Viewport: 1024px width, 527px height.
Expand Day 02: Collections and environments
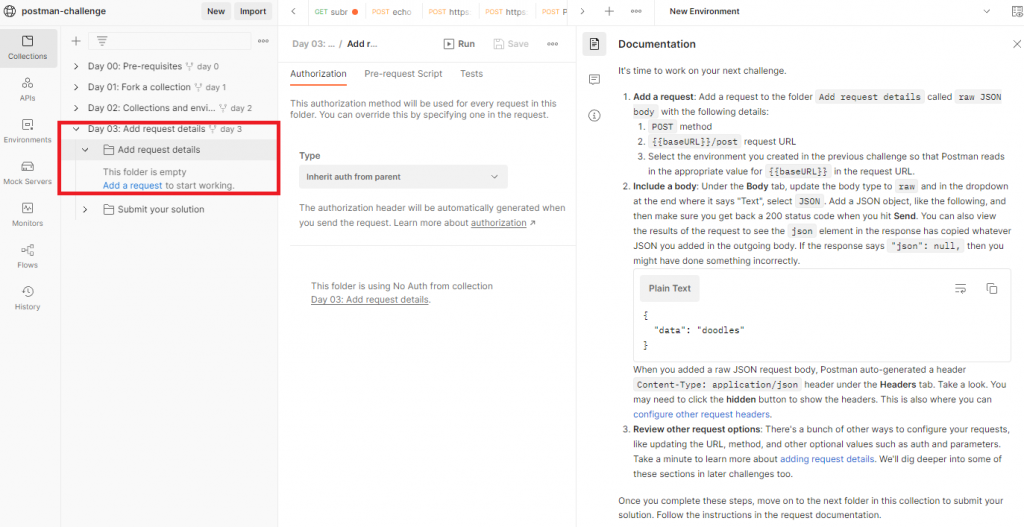click(76, 108)
